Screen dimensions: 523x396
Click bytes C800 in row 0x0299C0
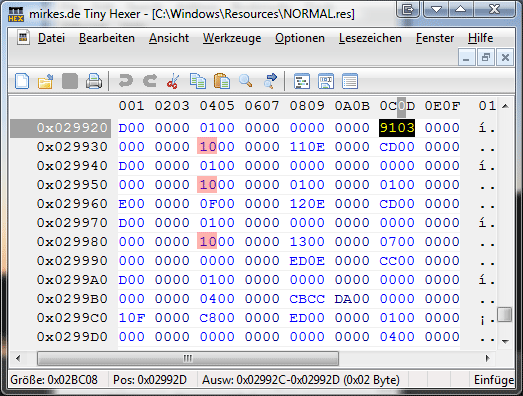[217, 318]
